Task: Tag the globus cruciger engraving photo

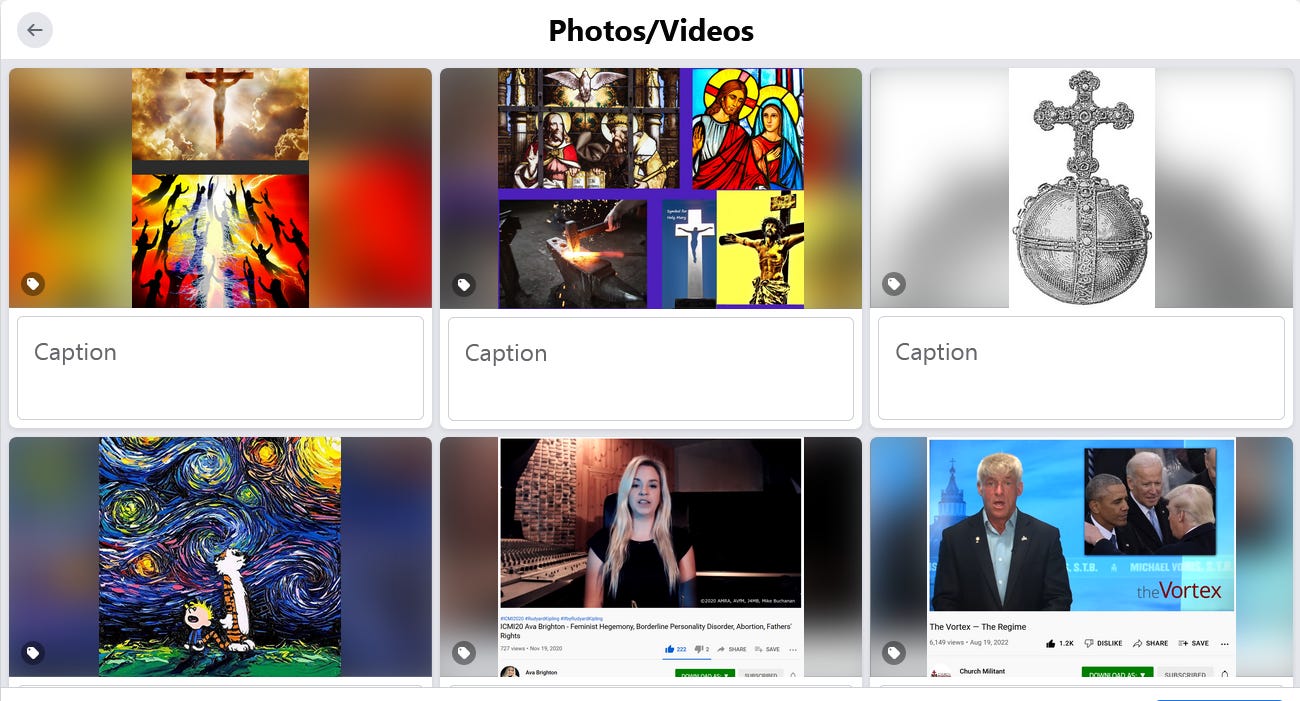Action: point(894,285)
